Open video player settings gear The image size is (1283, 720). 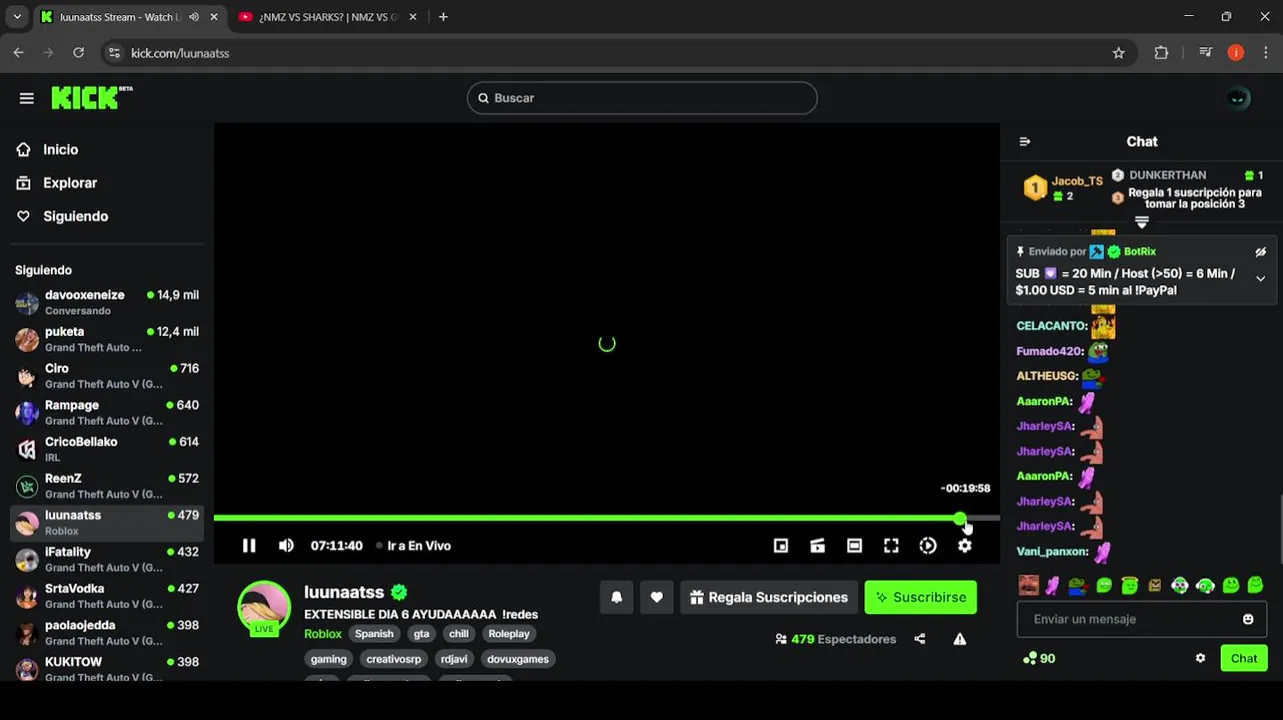click(965, 545)
